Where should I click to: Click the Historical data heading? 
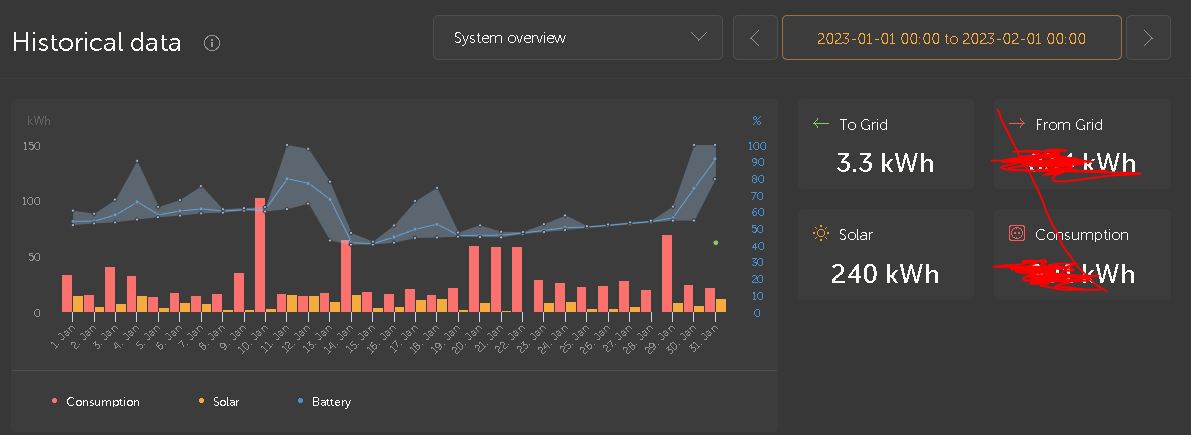pos(96,42)
